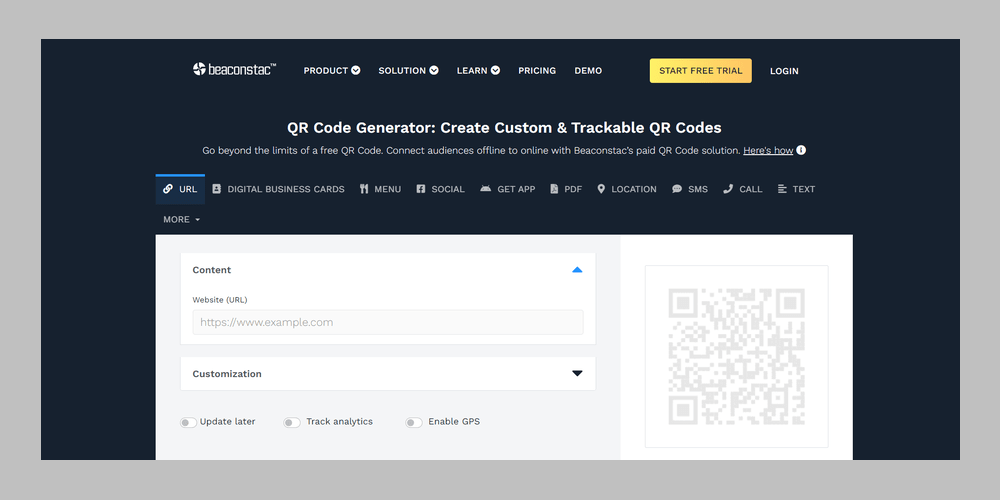Click the fork and knife Menu icon

tap(364, 189)
